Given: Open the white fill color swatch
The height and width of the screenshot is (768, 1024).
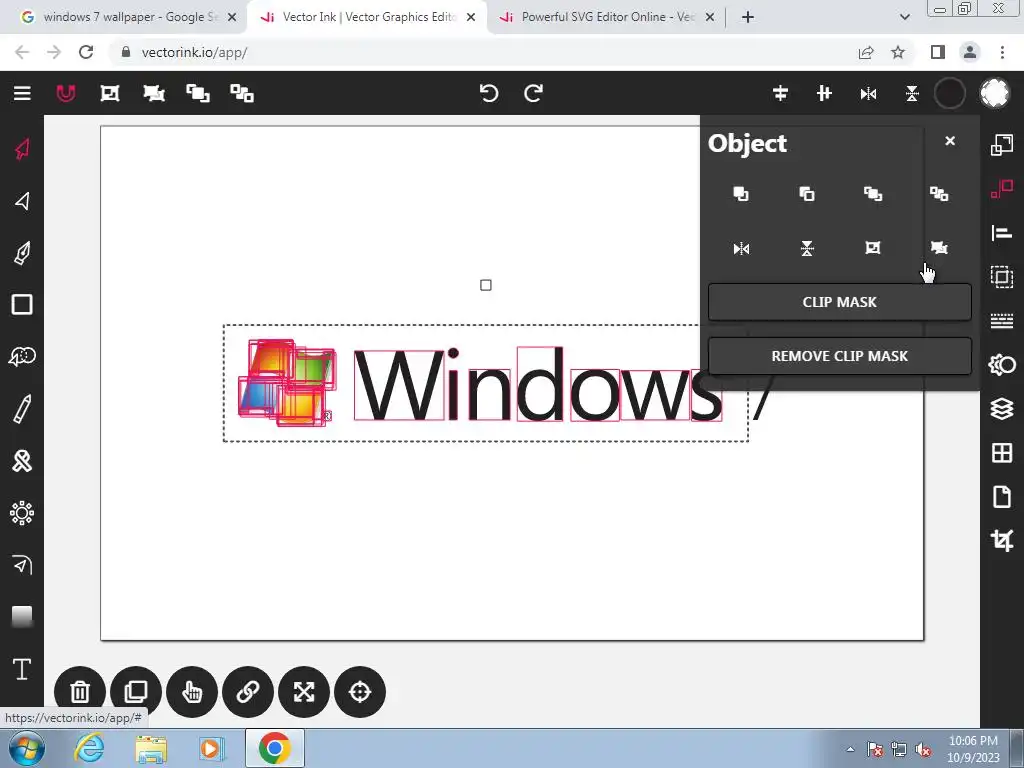Looking at the screenshot, I should coord(995,93).
